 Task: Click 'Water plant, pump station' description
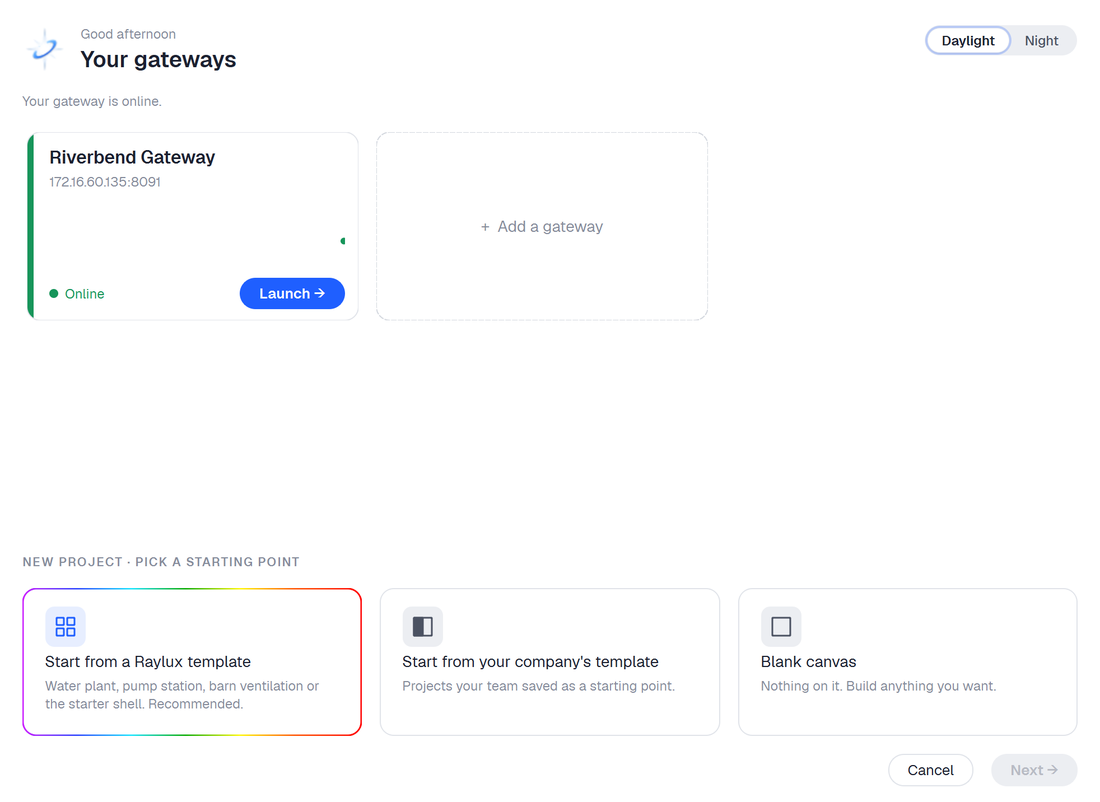pos(182,695)
